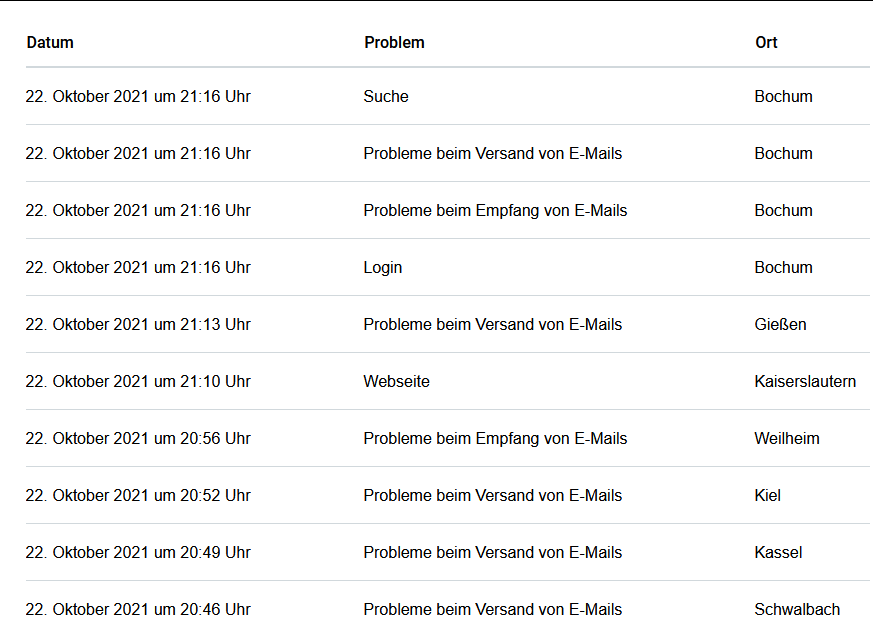Click the Problem column header

pyautogui.click(x=394, y=42)
